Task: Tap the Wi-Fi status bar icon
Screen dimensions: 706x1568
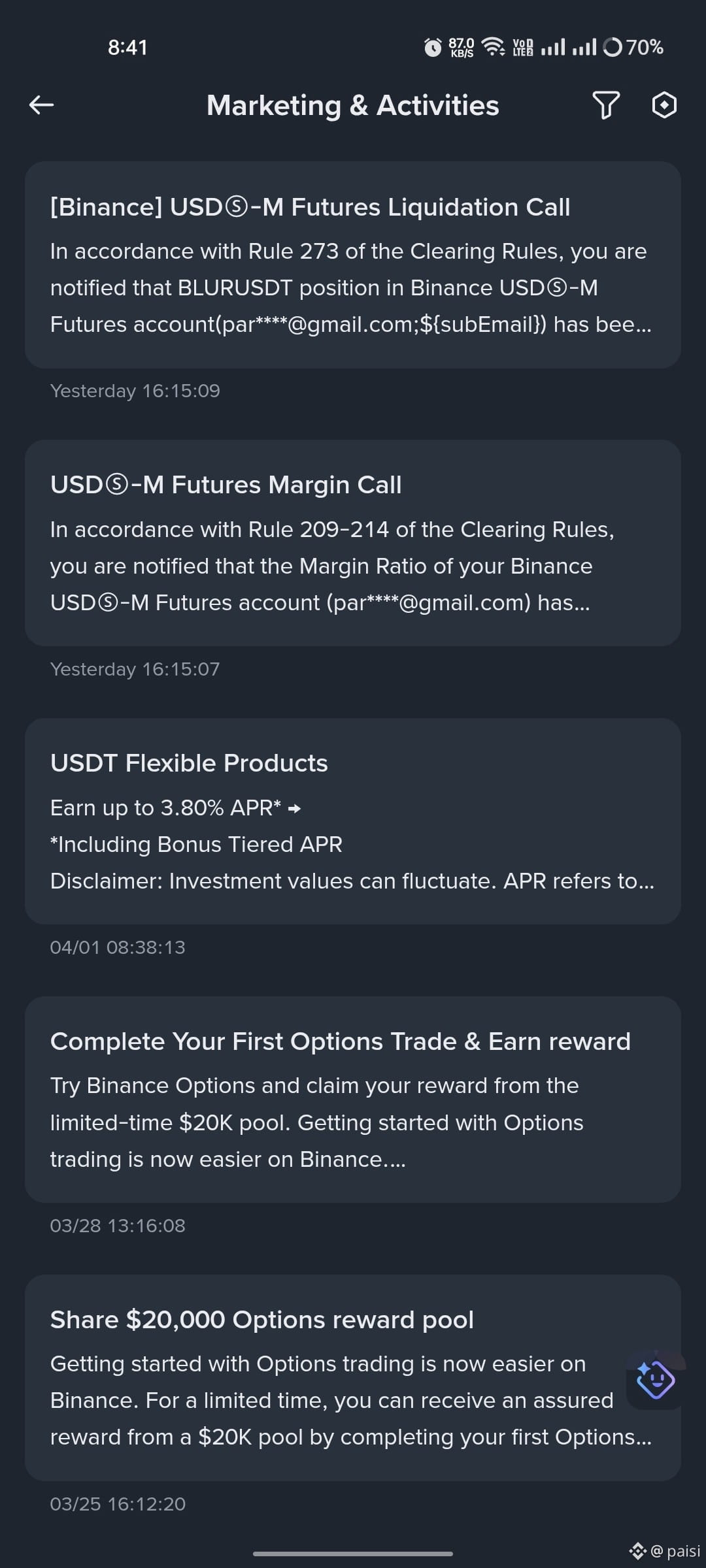Action: click(493, 47)
